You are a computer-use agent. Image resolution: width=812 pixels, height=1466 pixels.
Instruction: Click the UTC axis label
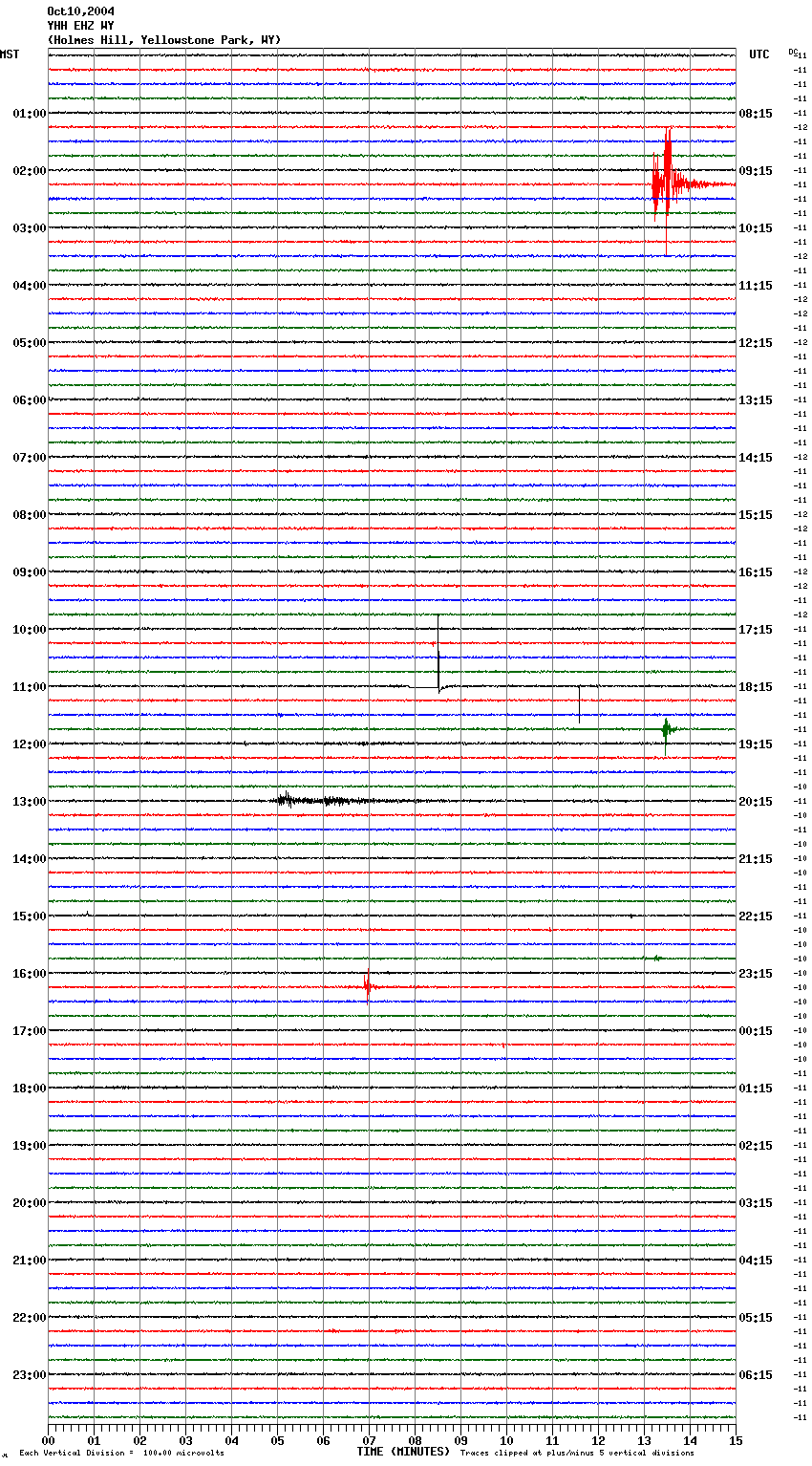tap(759, 54)
